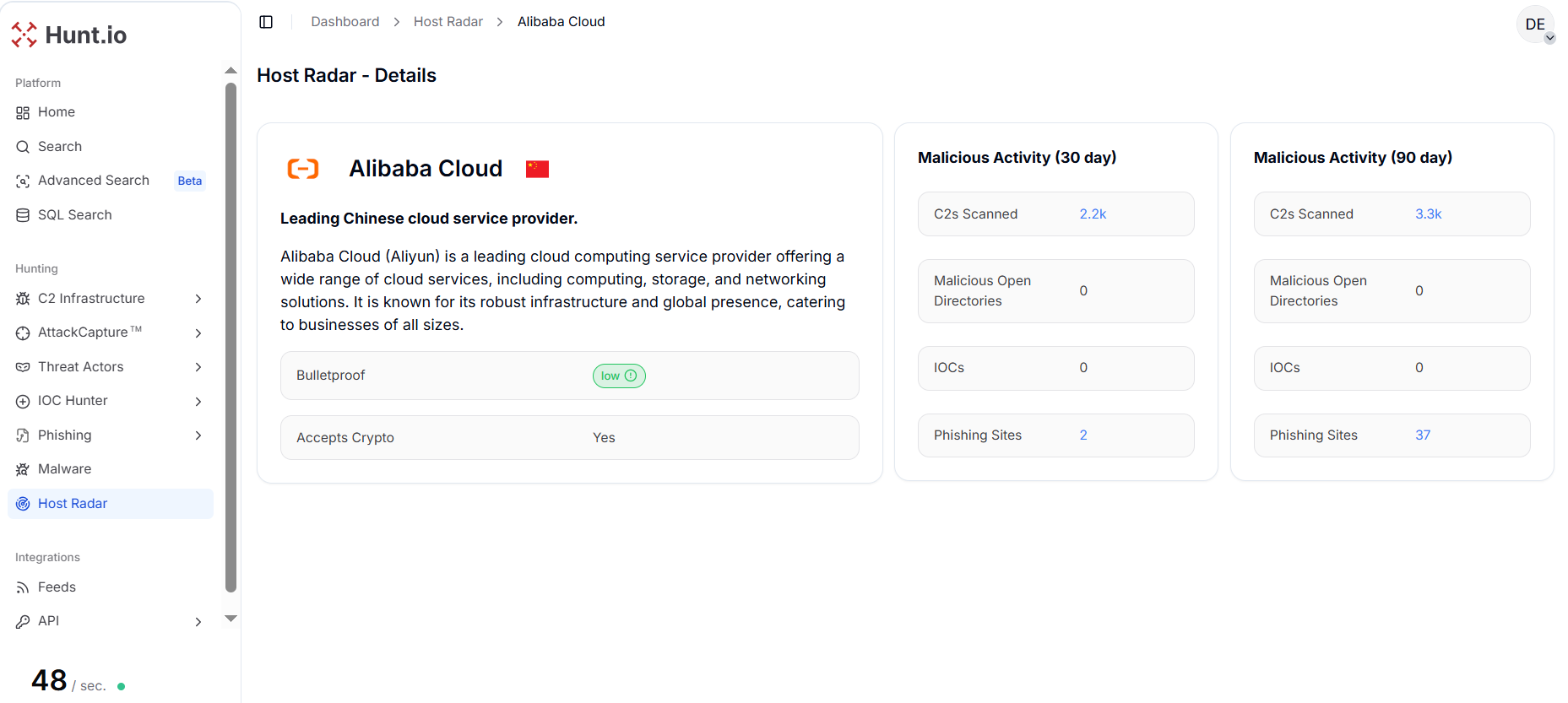The width and height of the screenshot is (1568, 703).
Task: Click the Host Radar breadcrumb link
Action: tap(448, 22)
